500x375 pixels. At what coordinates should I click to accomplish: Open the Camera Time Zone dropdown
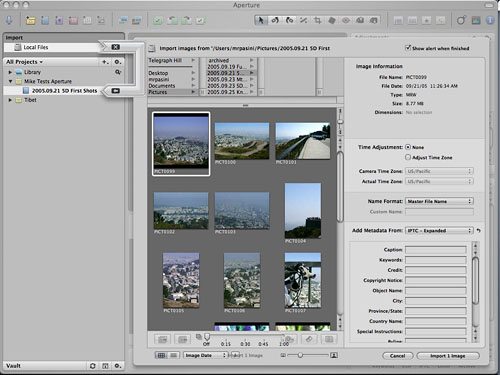(439, 171)
